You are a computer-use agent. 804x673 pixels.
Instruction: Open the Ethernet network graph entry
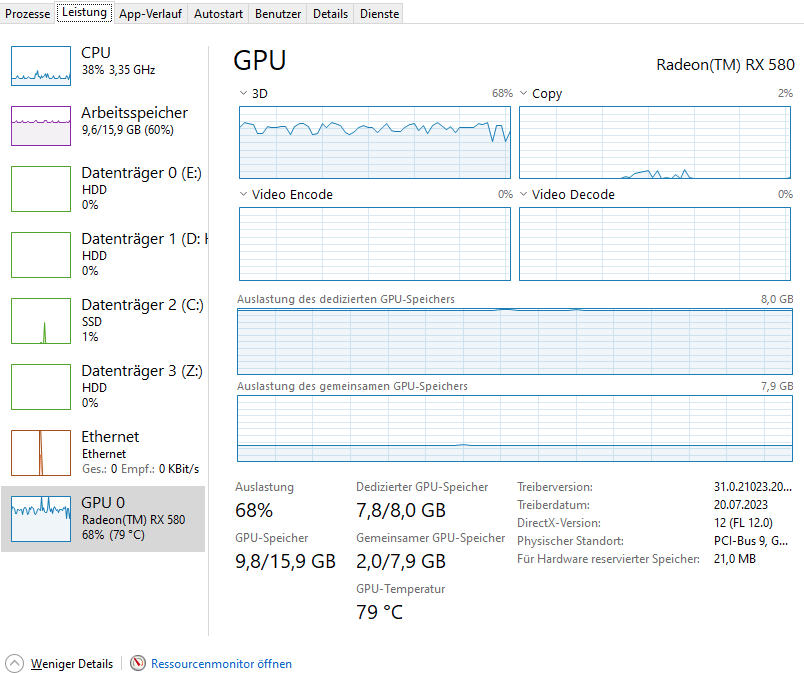41,452
